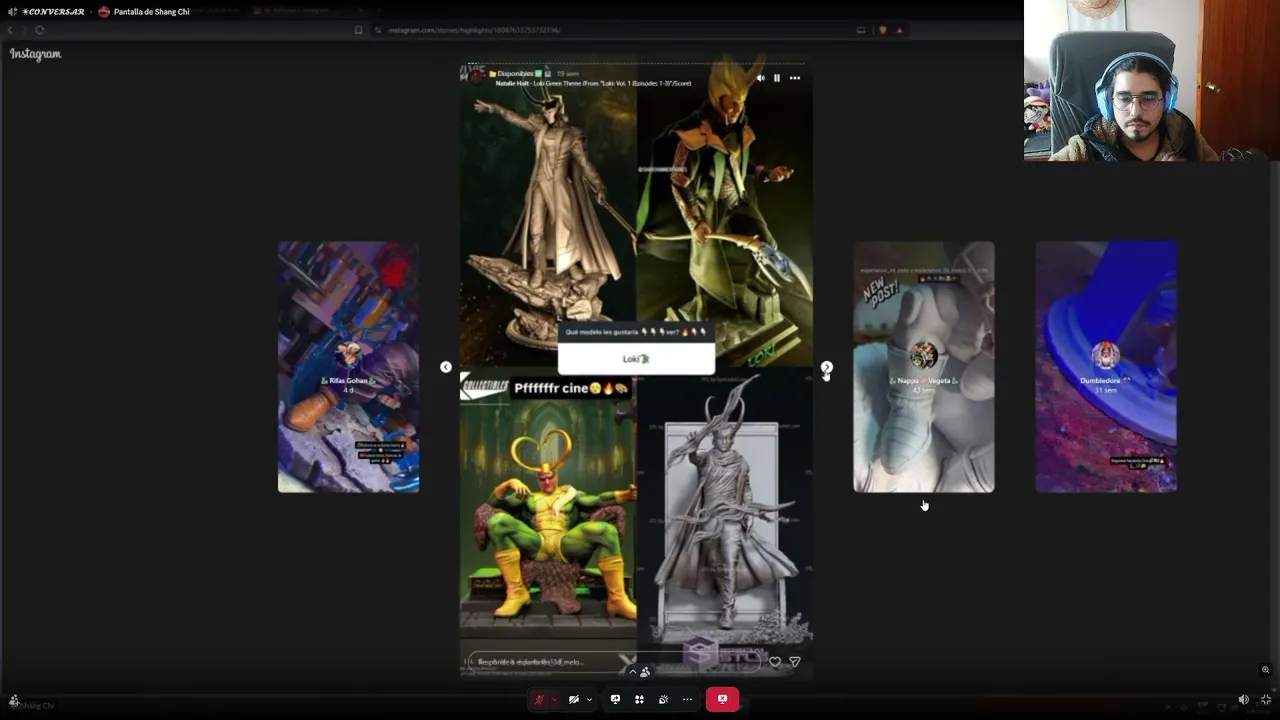Viewport: 1280px width, 720px height.
Task: Open more call options three-dot menu
Action: [687, 700]
